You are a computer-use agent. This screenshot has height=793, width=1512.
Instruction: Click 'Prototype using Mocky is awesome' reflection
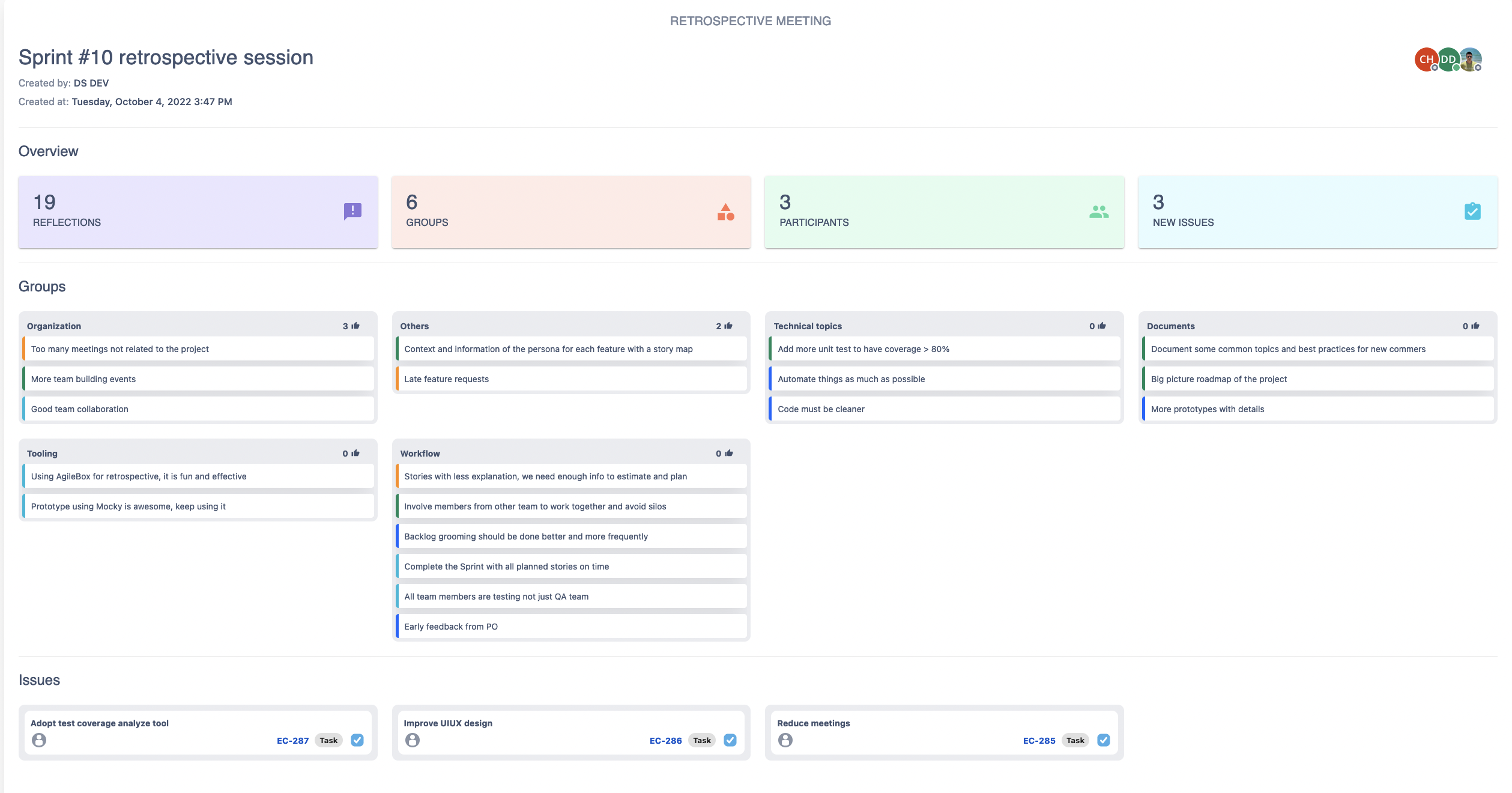[x=198, y=506]
